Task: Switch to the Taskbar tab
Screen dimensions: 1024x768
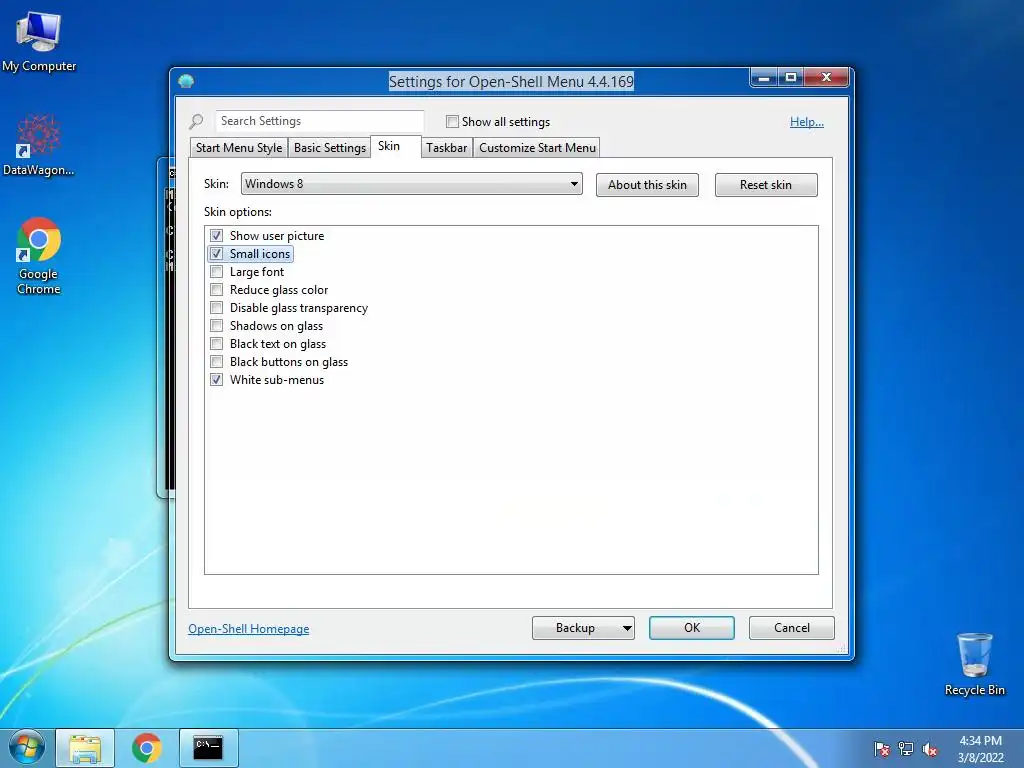Action: point(447,148)
